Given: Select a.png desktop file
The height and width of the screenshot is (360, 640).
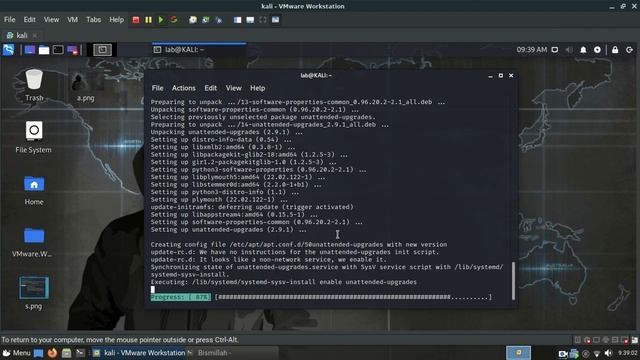Looking at the screenshot, I should coord(85,87).
